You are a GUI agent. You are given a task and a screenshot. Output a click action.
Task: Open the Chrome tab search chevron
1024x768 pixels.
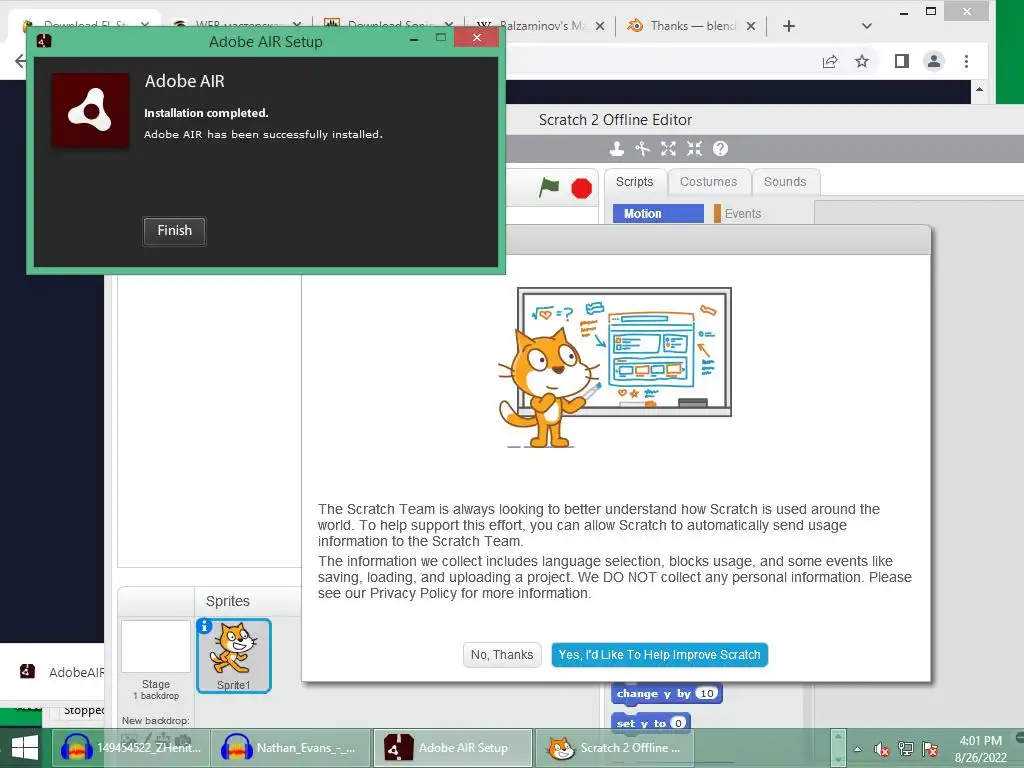[867, 26]
